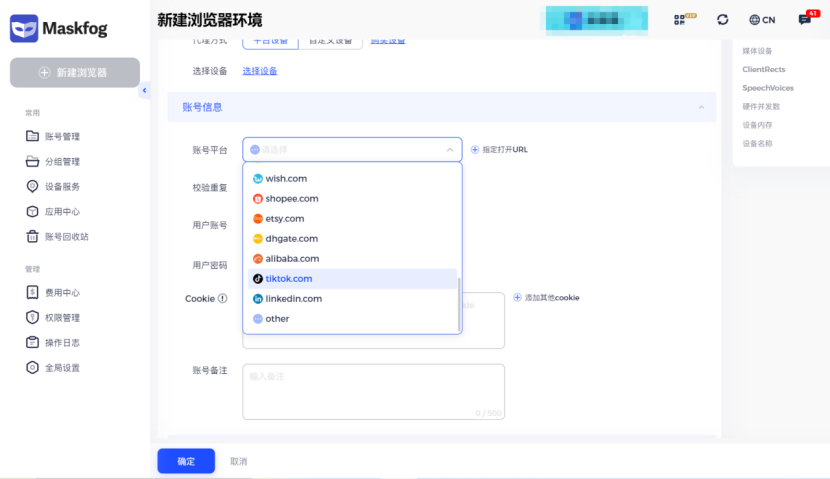Click the 账号信息 section header text
This screenshot has width=830, height=479.
coord(202,107)
